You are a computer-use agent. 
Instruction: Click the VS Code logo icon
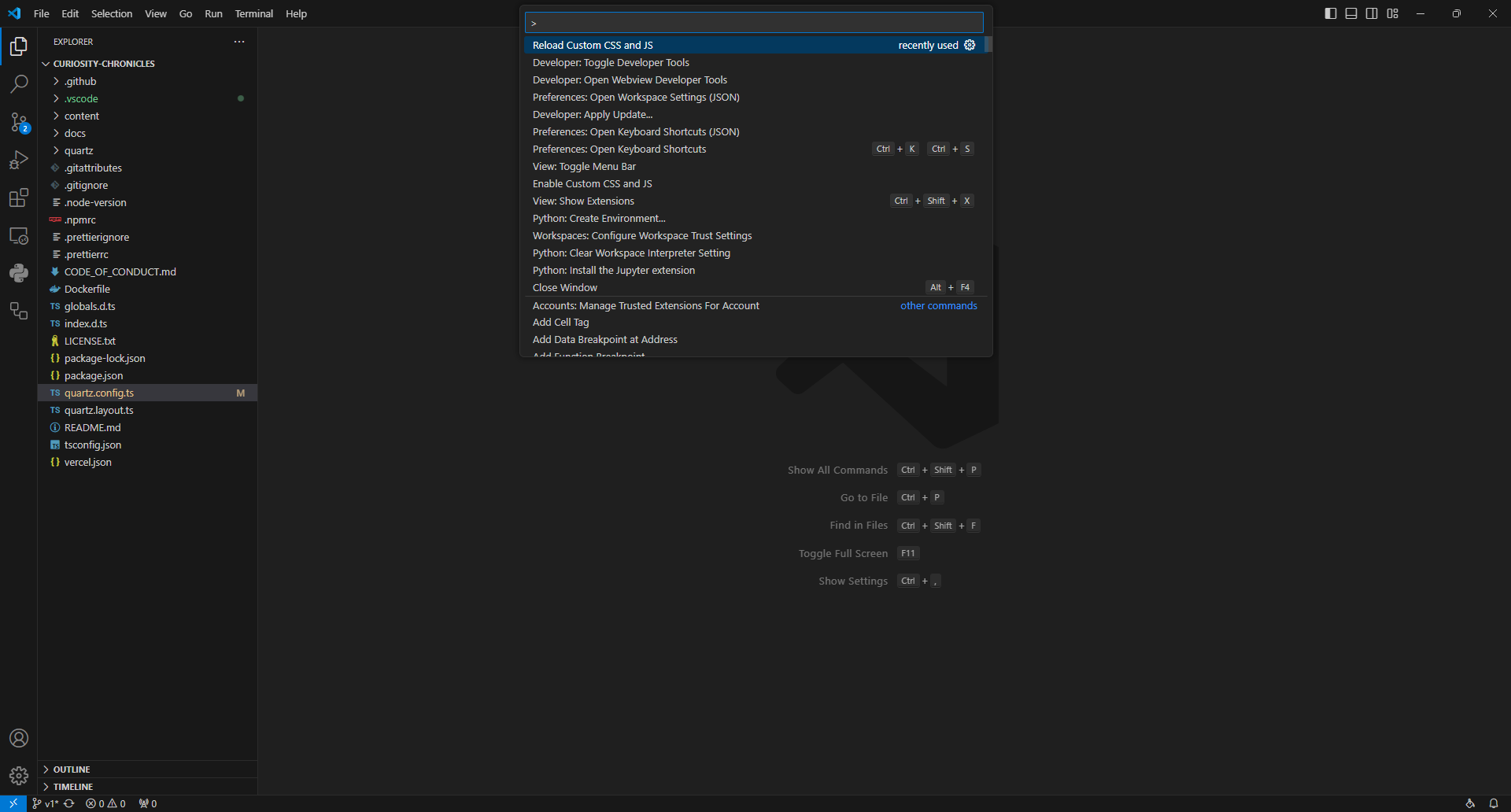click(x=14, y=13)
